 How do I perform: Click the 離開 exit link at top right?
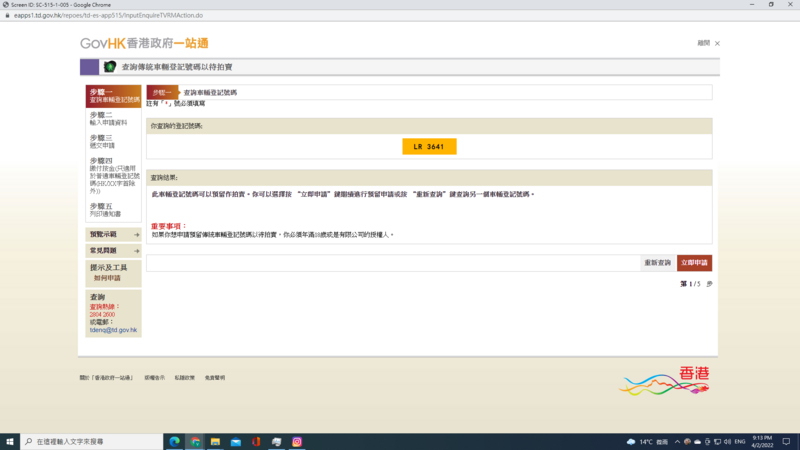708,43
